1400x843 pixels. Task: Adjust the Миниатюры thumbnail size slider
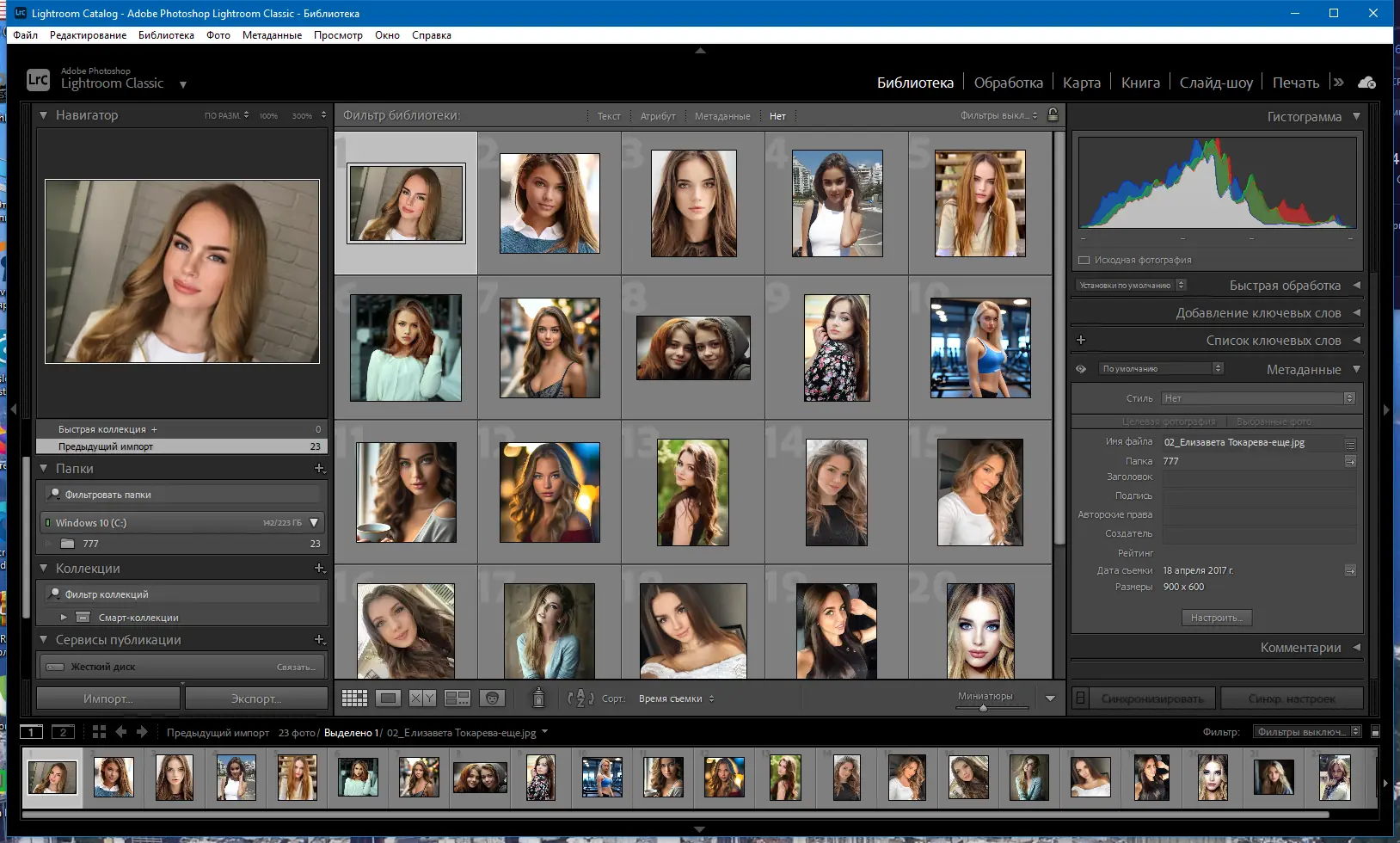click(x=983, y=708)
